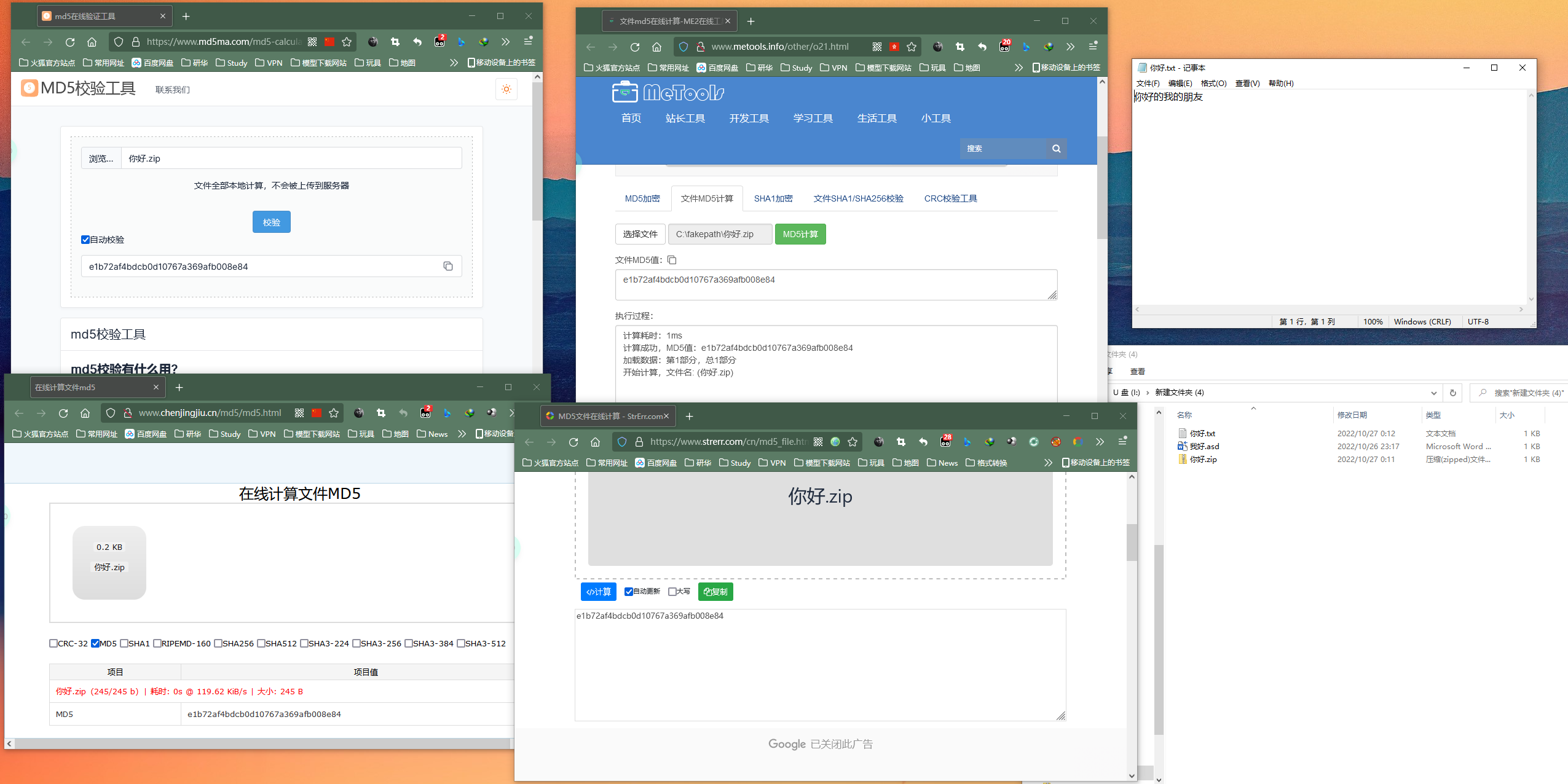Click chenjingjiu horizontal scrollbar track
This screenshot has height=784, width=1568.
(258, 743)
